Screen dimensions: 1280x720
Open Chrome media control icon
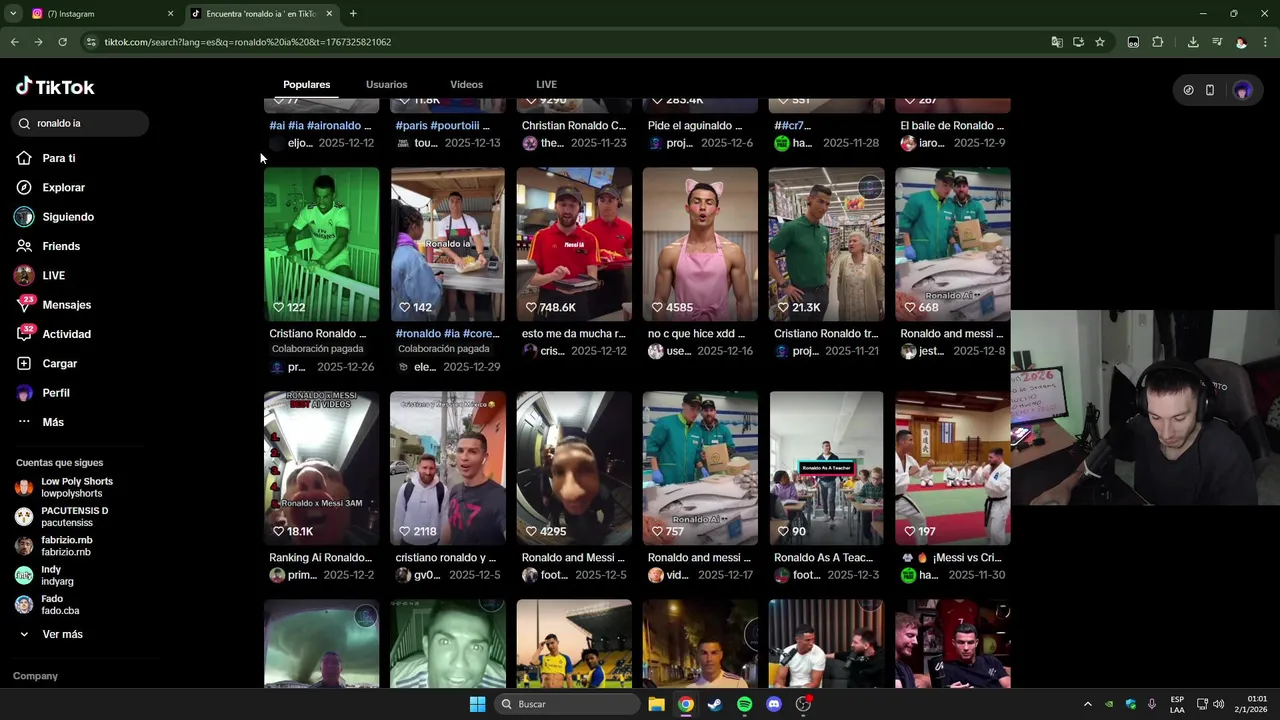(1217, 42)
